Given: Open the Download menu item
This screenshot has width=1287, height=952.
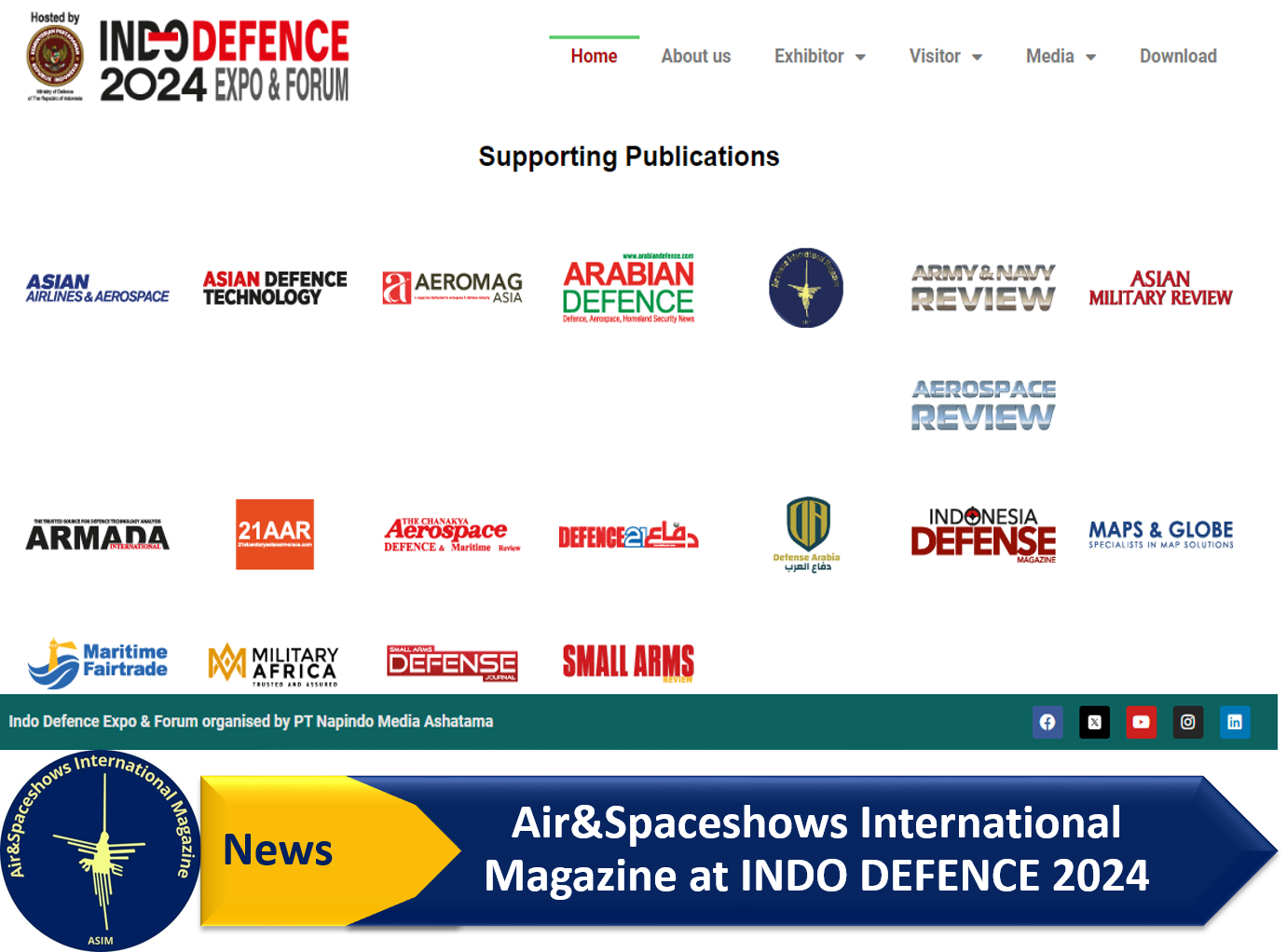Looking at the screenshot, I should click(1178, 56).
